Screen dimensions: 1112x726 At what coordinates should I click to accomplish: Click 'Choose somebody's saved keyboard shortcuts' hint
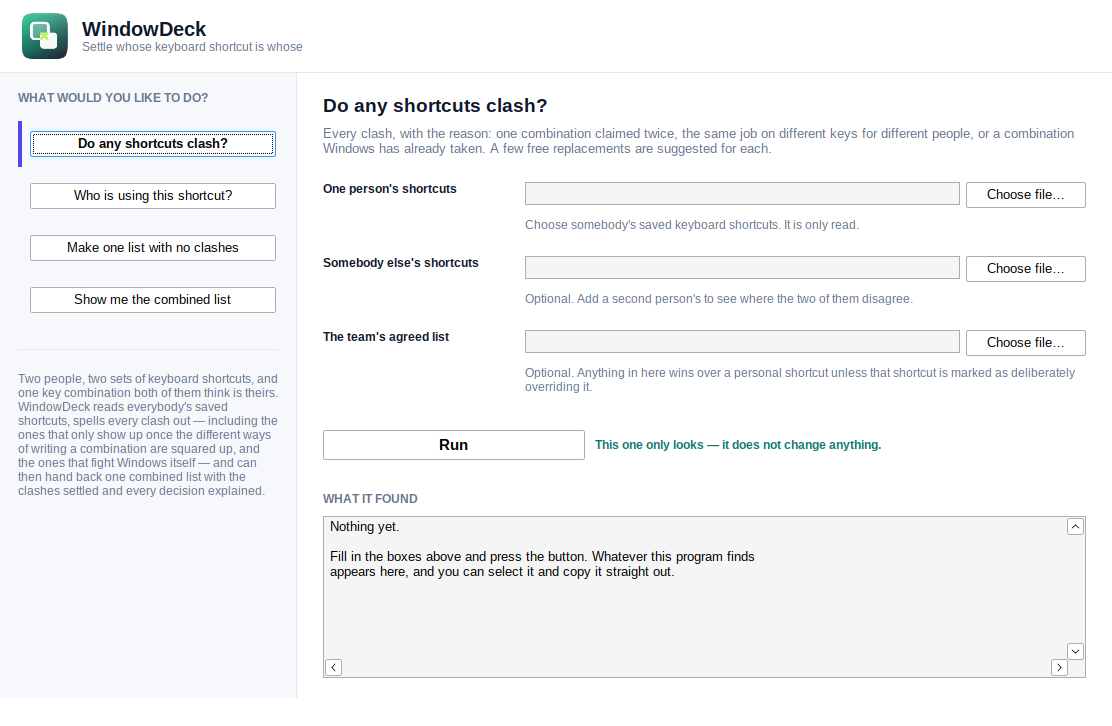coord(691,225)
